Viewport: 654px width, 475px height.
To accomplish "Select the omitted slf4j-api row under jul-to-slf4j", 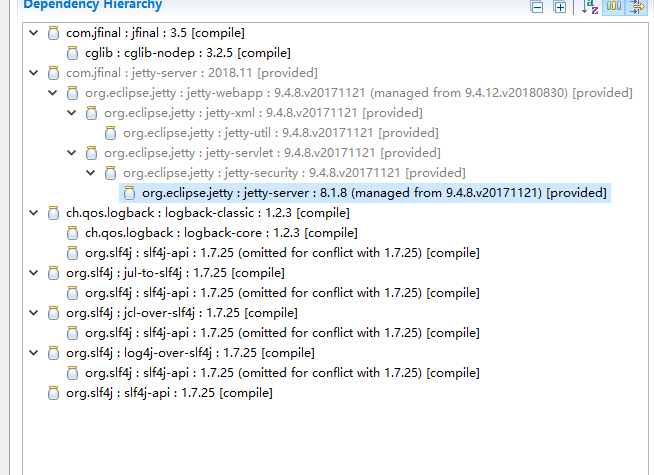I will (x=282, y=293).
